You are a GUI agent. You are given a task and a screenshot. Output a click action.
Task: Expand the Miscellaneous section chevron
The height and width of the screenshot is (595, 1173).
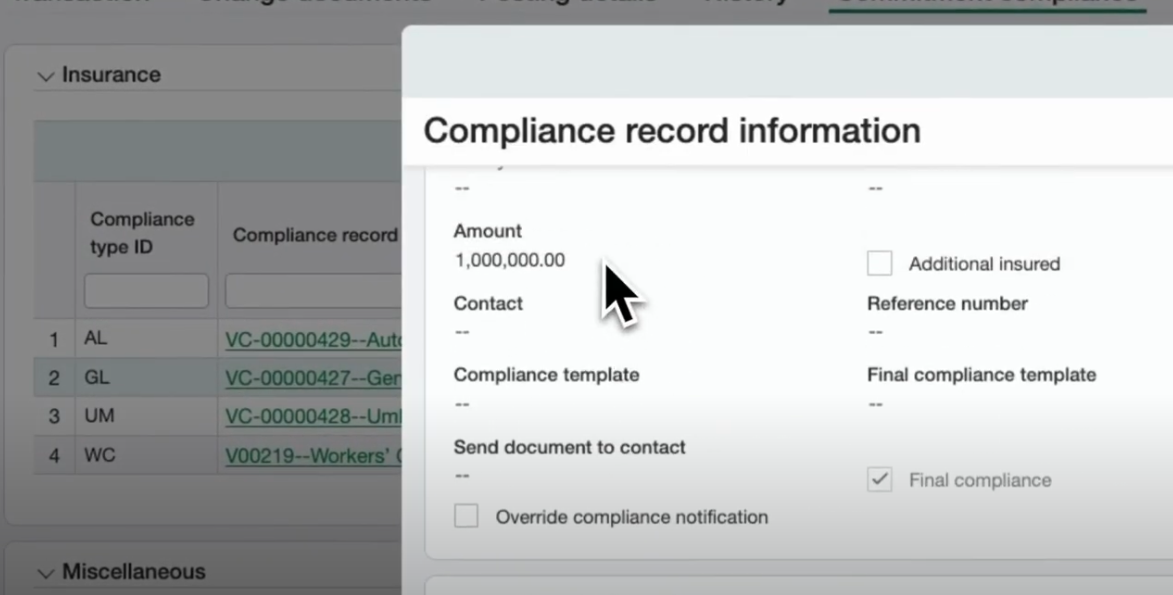(x=45, y=573)
